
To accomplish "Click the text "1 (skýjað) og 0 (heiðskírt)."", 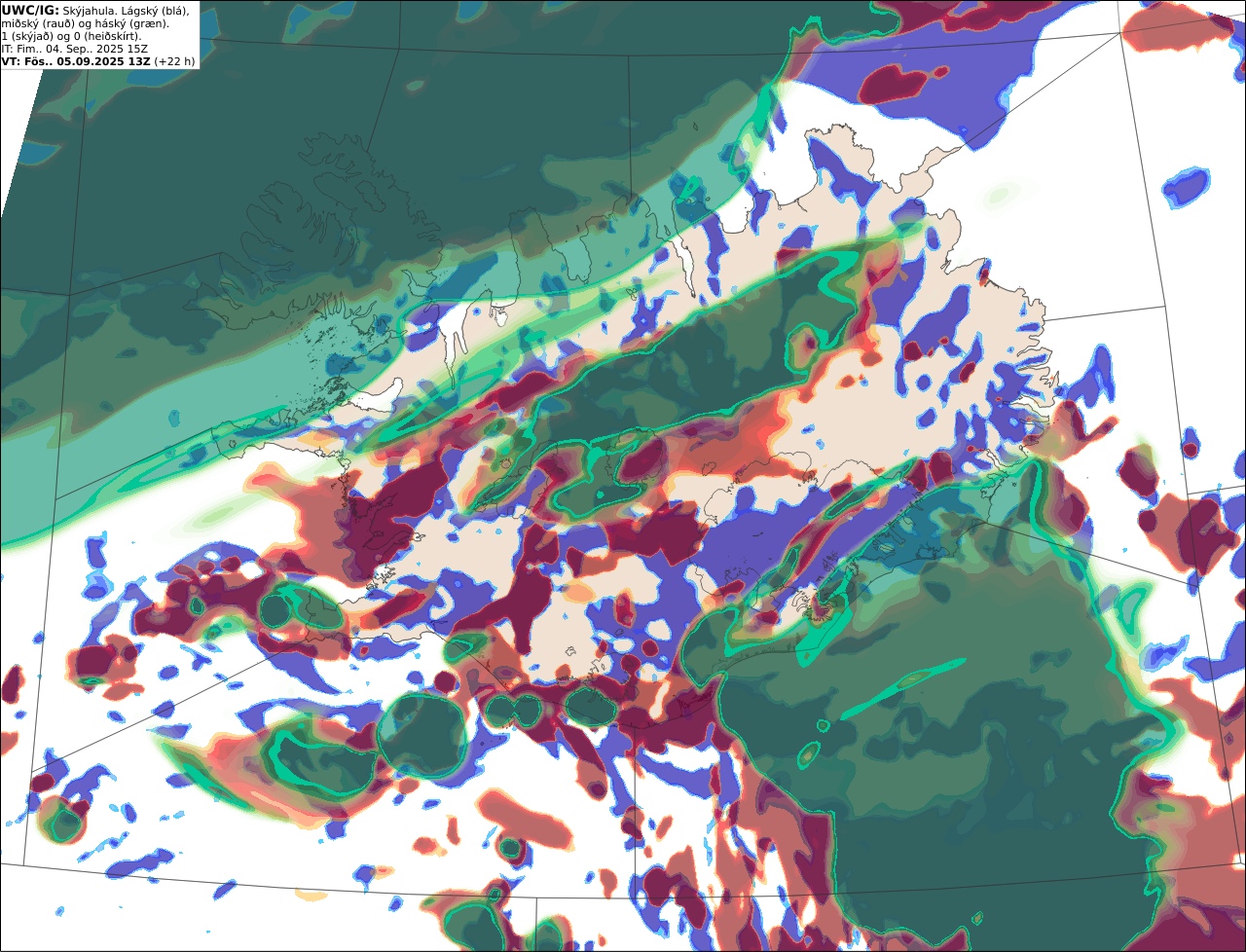I will 72,36.
